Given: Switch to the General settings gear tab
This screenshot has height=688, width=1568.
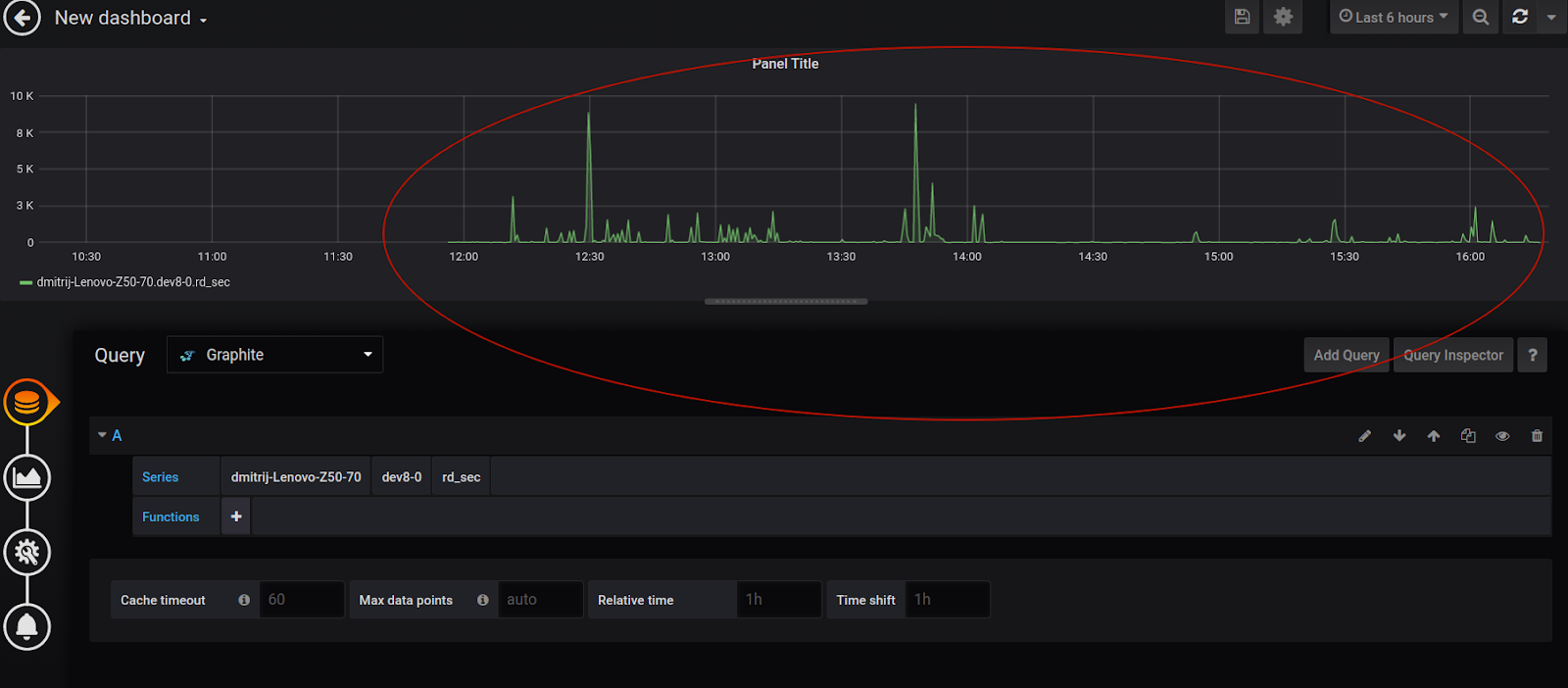Looking at the screenshot, I should pyautogui.click(x=27, y=552).
